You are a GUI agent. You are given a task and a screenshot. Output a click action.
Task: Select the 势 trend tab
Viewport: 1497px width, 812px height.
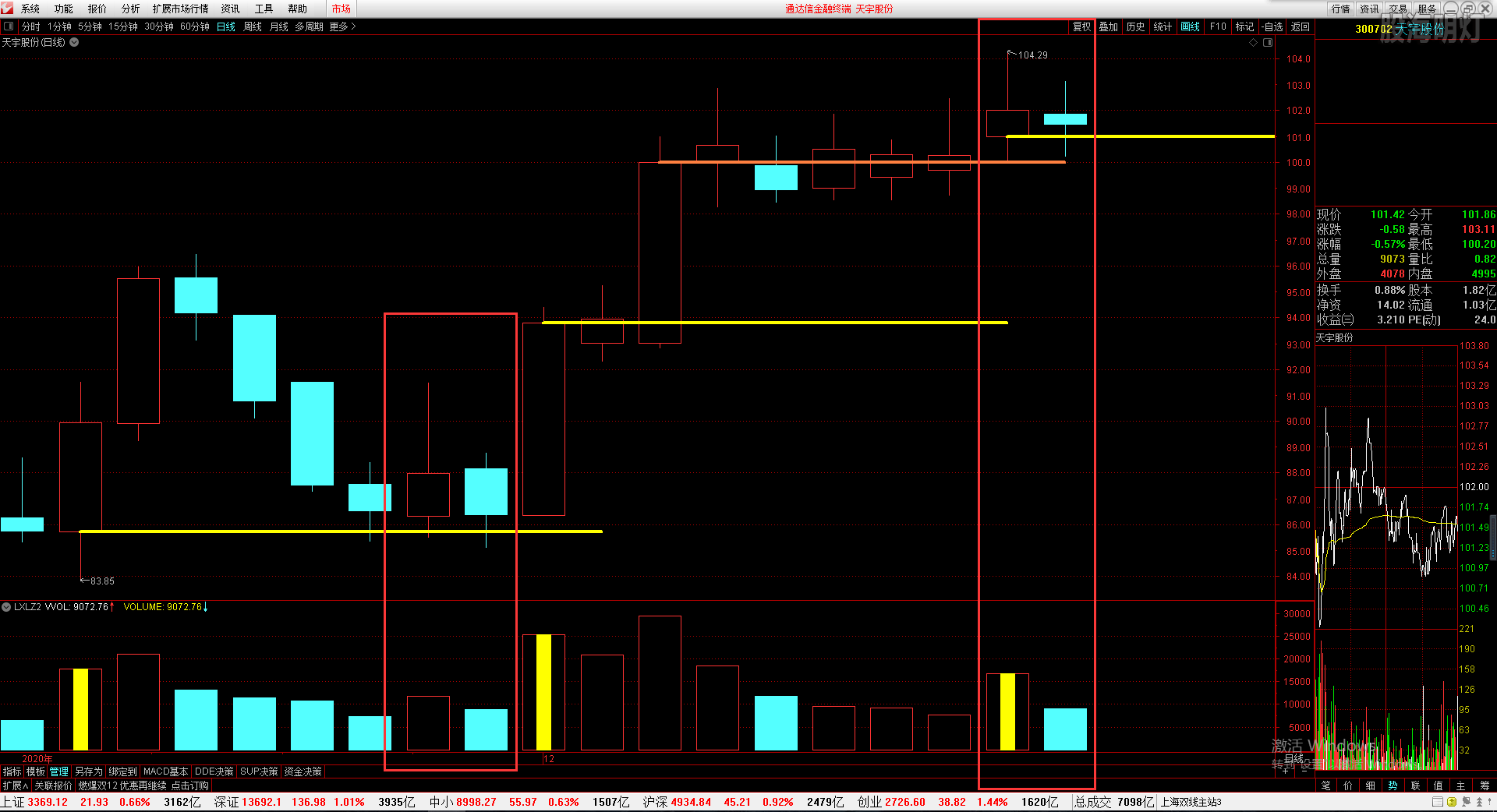coord(1393,786)
